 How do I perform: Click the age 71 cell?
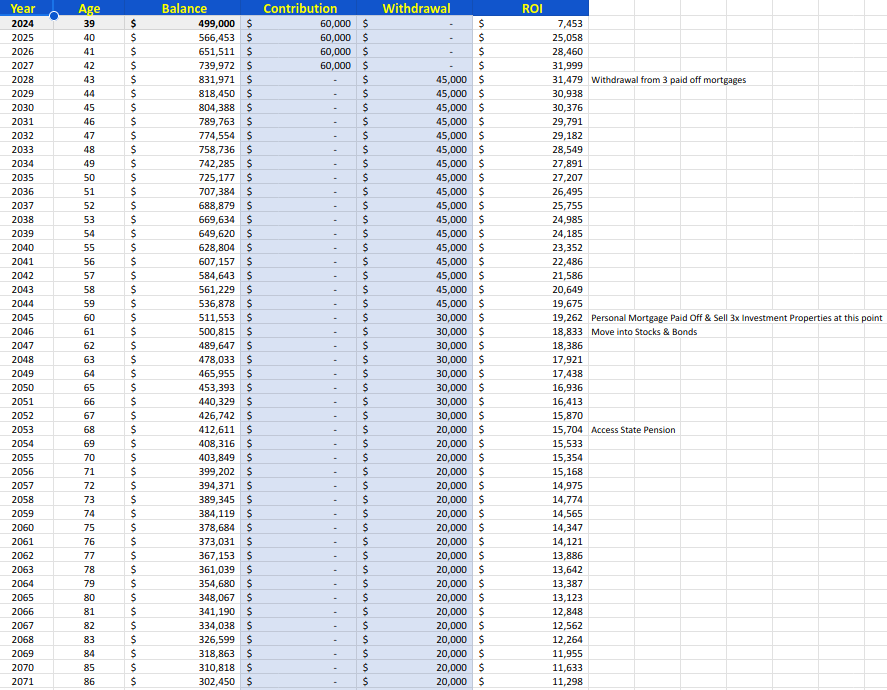89,471
